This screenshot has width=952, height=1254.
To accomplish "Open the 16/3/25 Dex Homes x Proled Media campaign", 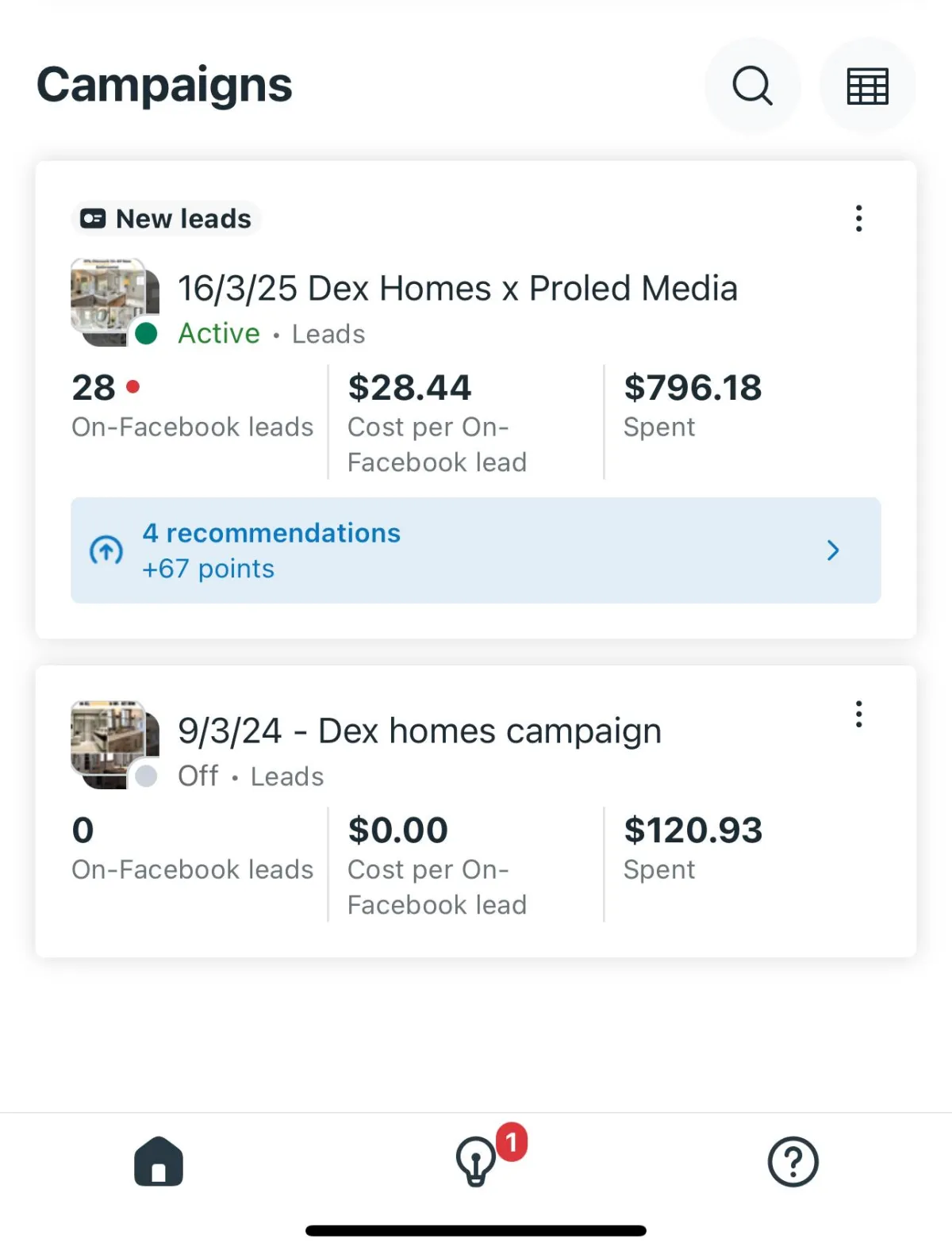I will click(x=457, y=289).
